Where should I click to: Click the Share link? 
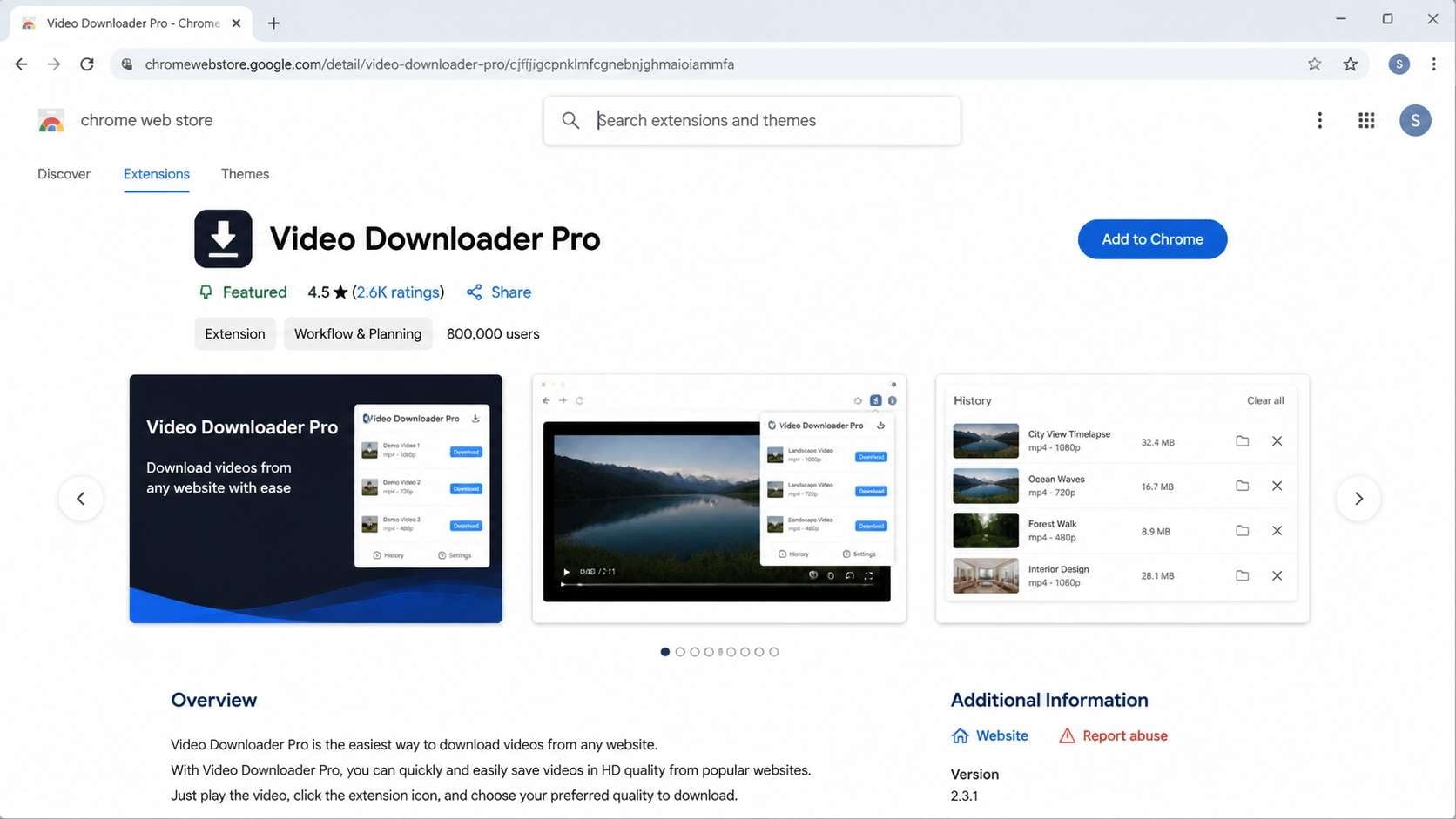[x=499, y=292]
